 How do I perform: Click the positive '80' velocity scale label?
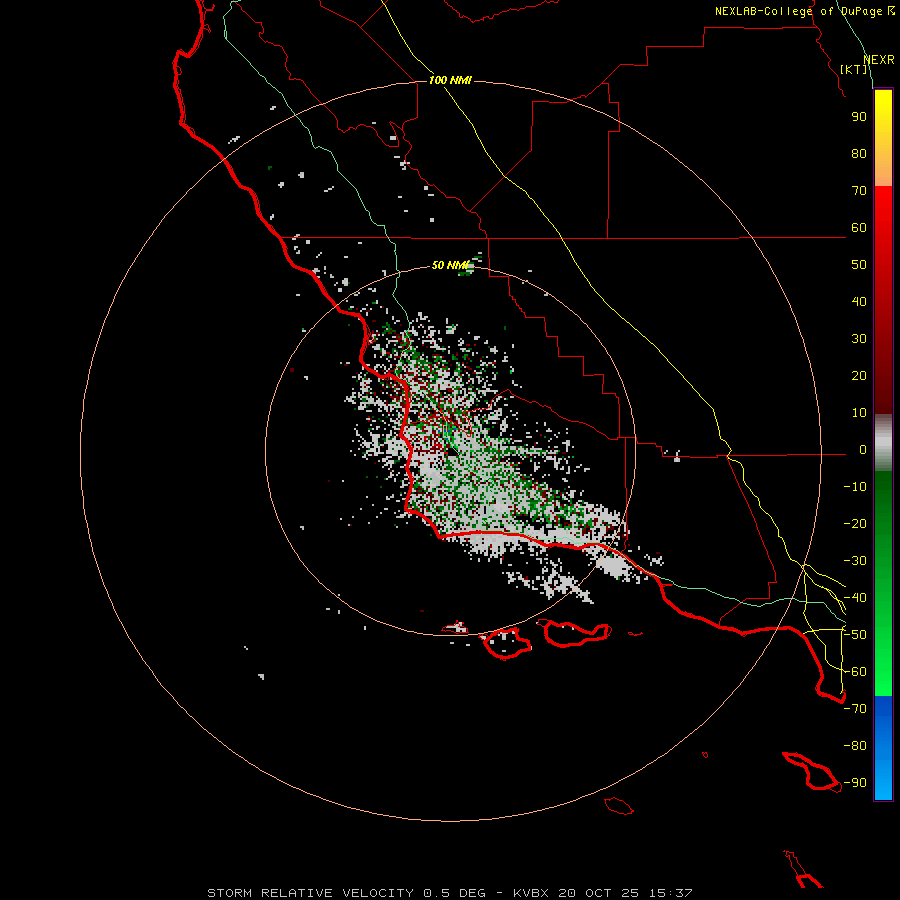[859, 154]
